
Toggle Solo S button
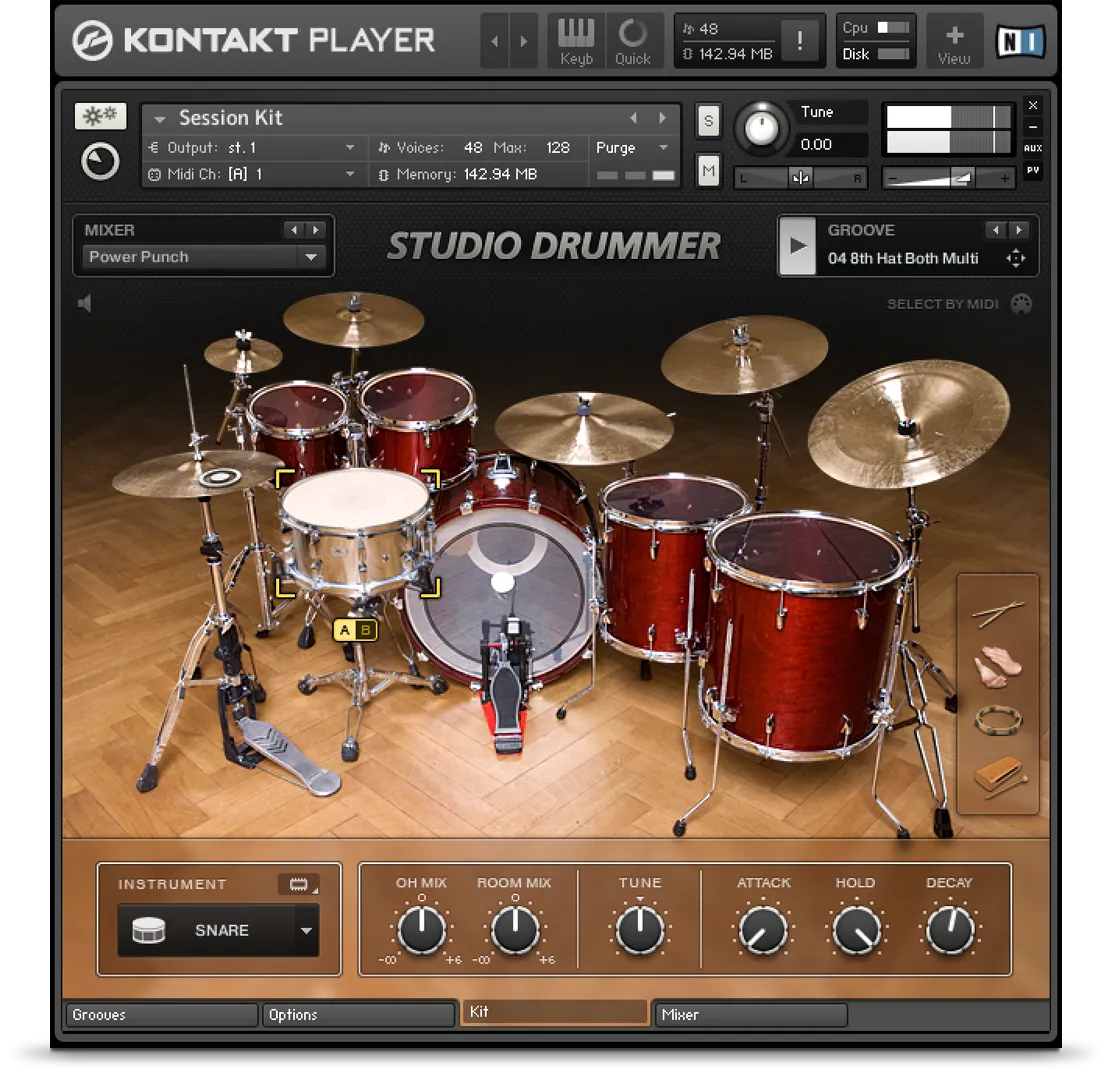tap(708, 121)
